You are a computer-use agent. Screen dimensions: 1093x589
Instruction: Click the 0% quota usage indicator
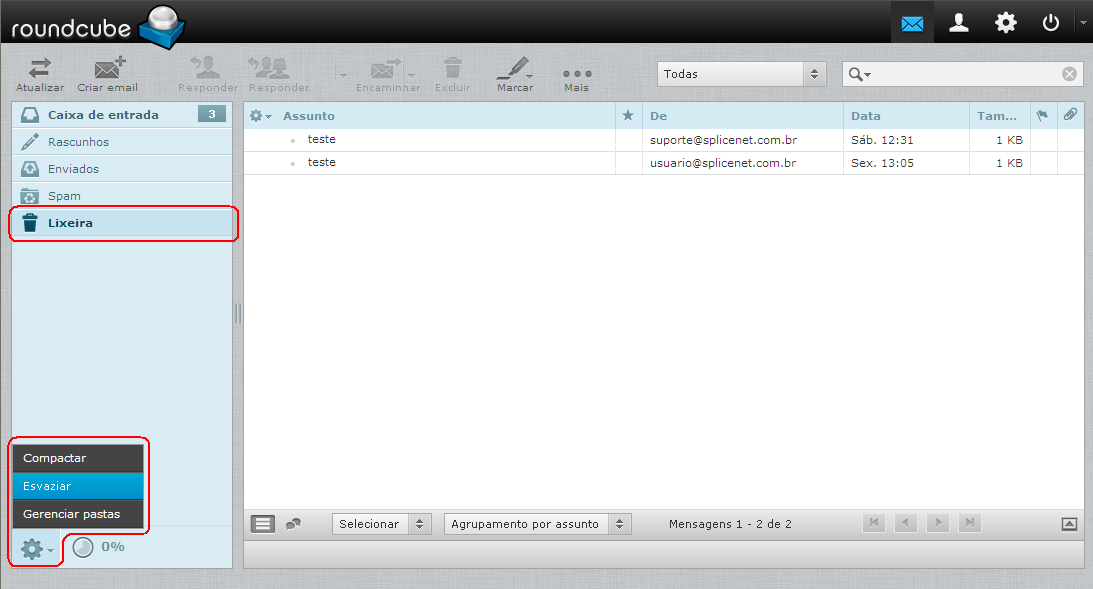click(x=99, y=547)
